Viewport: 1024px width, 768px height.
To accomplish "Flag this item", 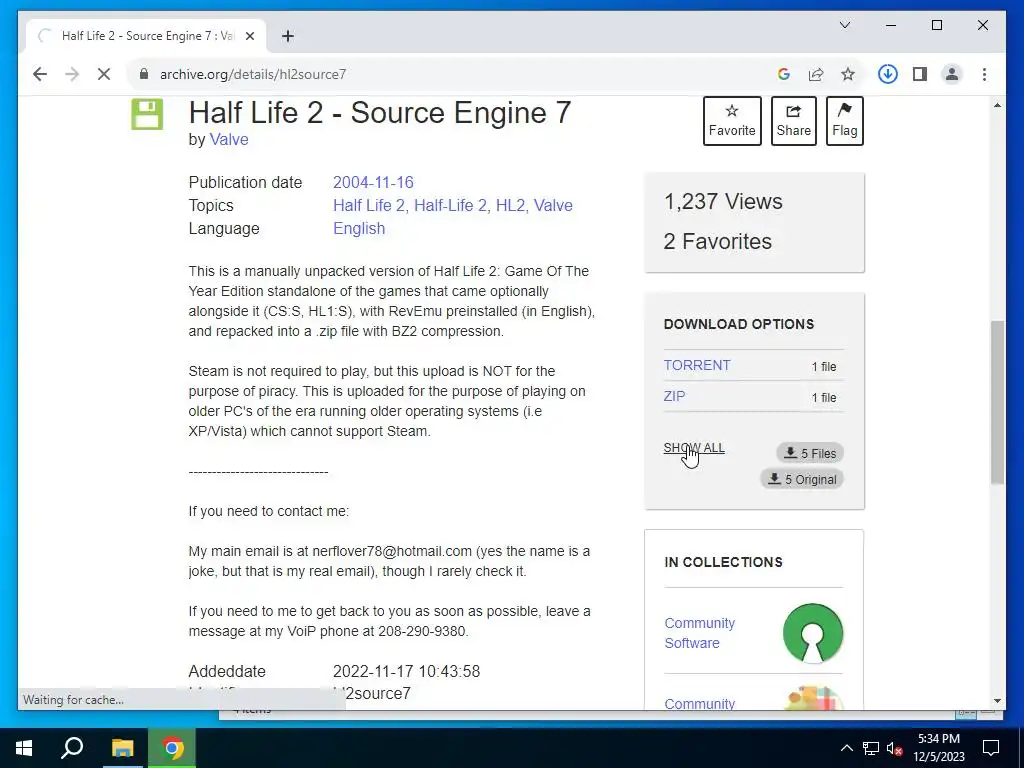I will click(x=844, y=121).
